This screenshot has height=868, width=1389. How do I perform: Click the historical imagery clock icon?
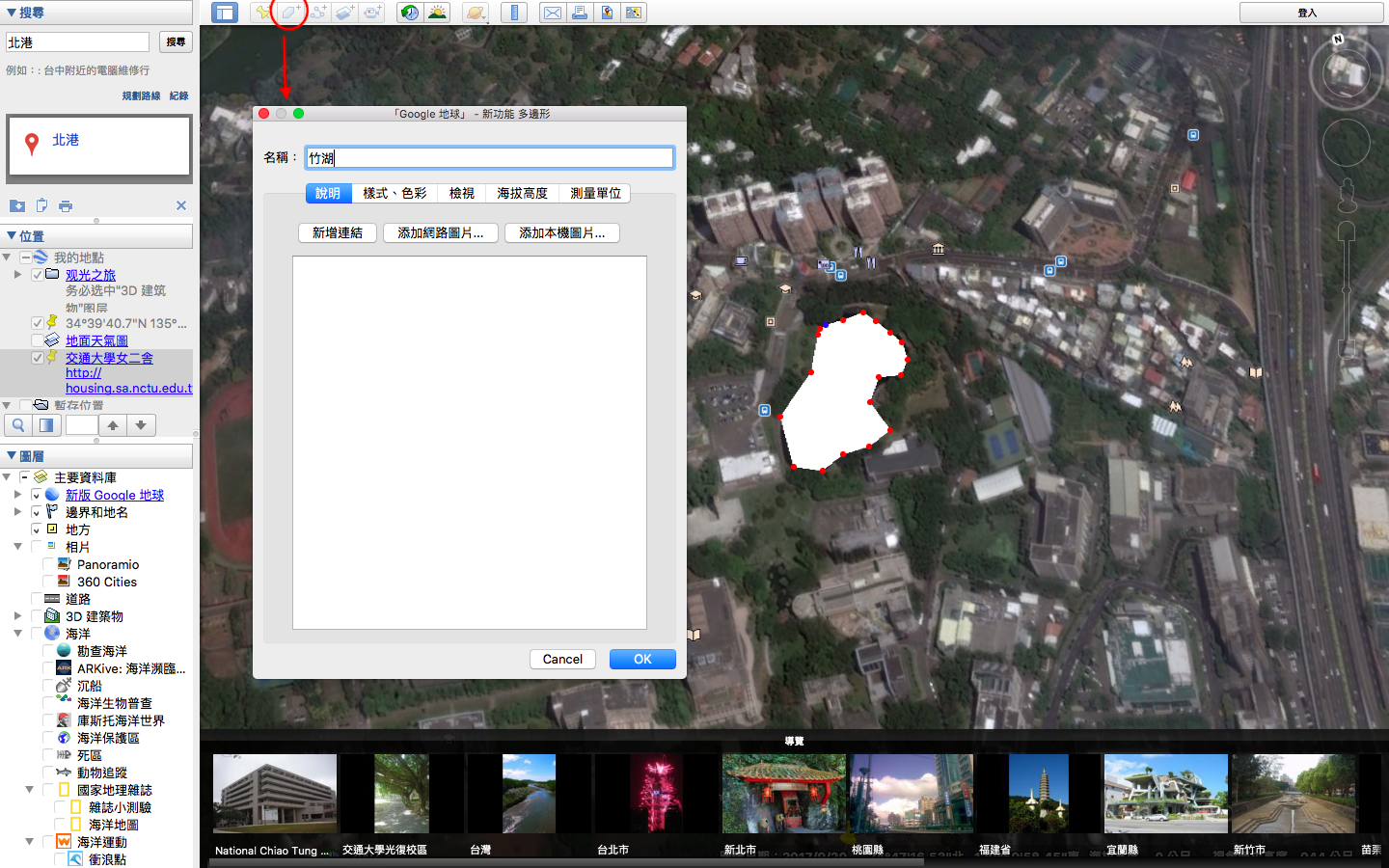point(410,13)
